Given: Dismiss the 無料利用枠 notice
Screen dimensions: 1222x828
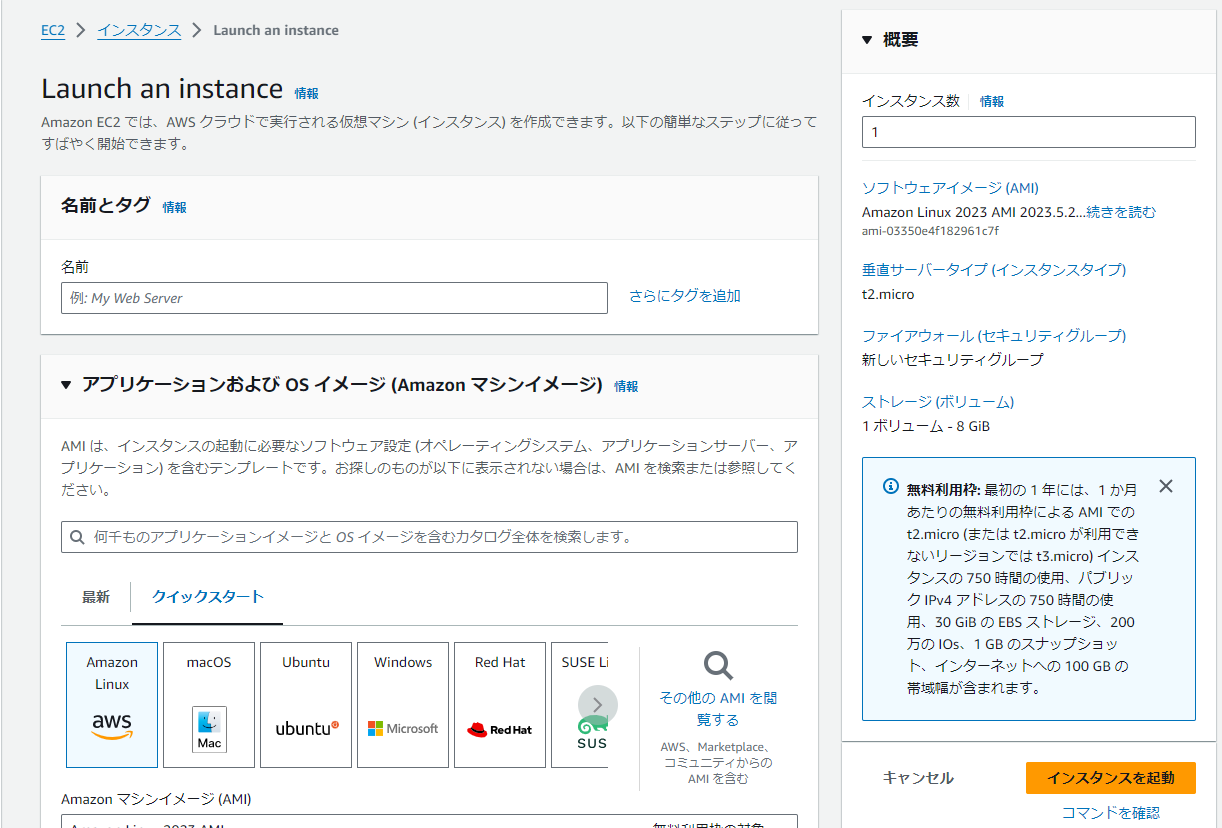Looking at the screenshot, I should point(1165,486).
